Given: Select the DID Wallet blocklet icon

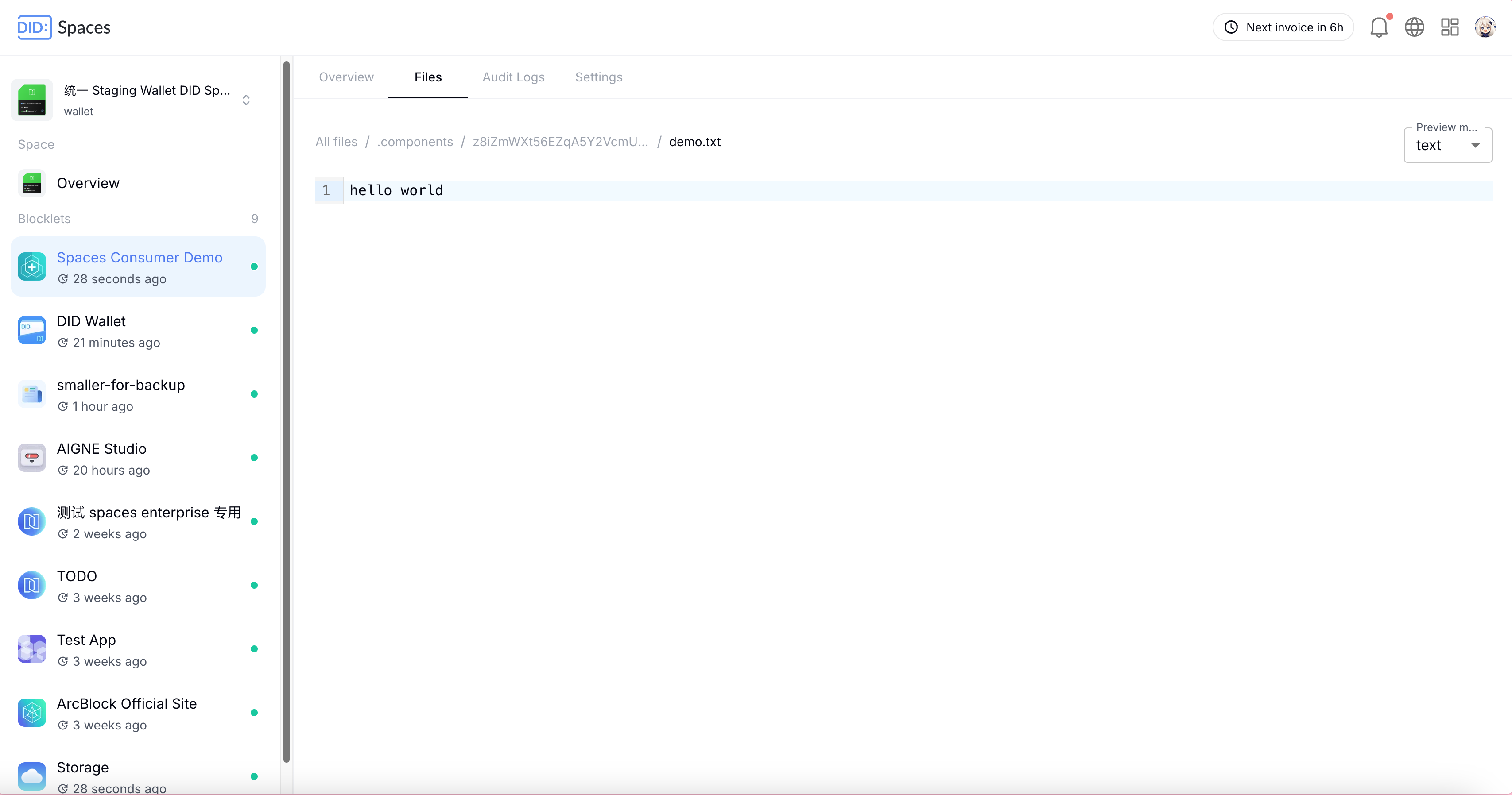Looking at the screenshot, I should tap(32, 331).
